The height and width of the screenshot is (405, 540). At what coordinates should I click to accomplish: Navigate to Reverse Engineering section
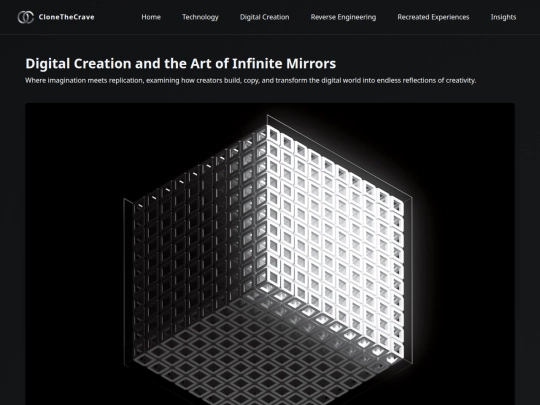343,17
